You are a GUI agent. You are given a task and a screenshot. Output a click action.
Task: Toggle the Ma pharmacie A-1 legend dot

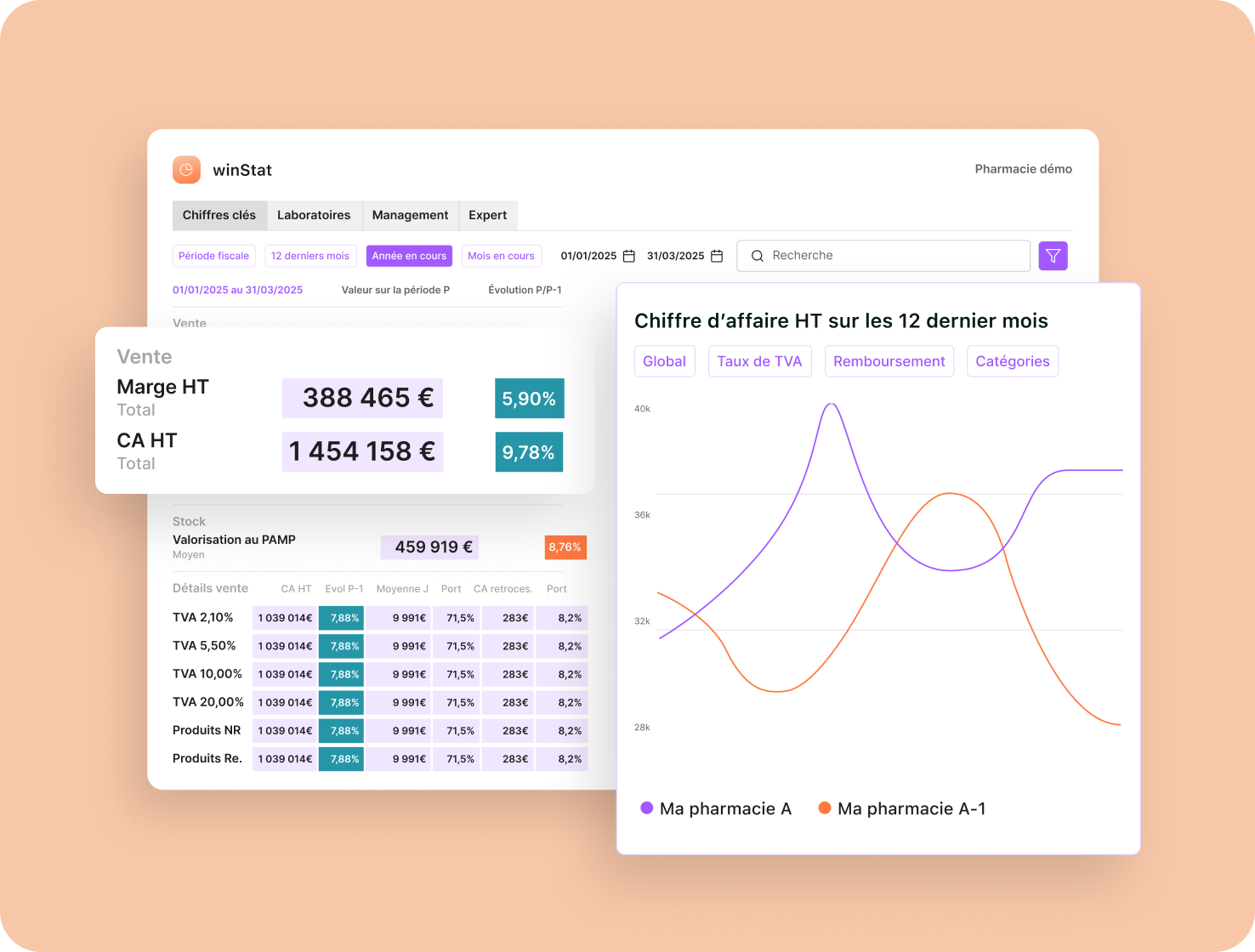click(x=824, y=808)
